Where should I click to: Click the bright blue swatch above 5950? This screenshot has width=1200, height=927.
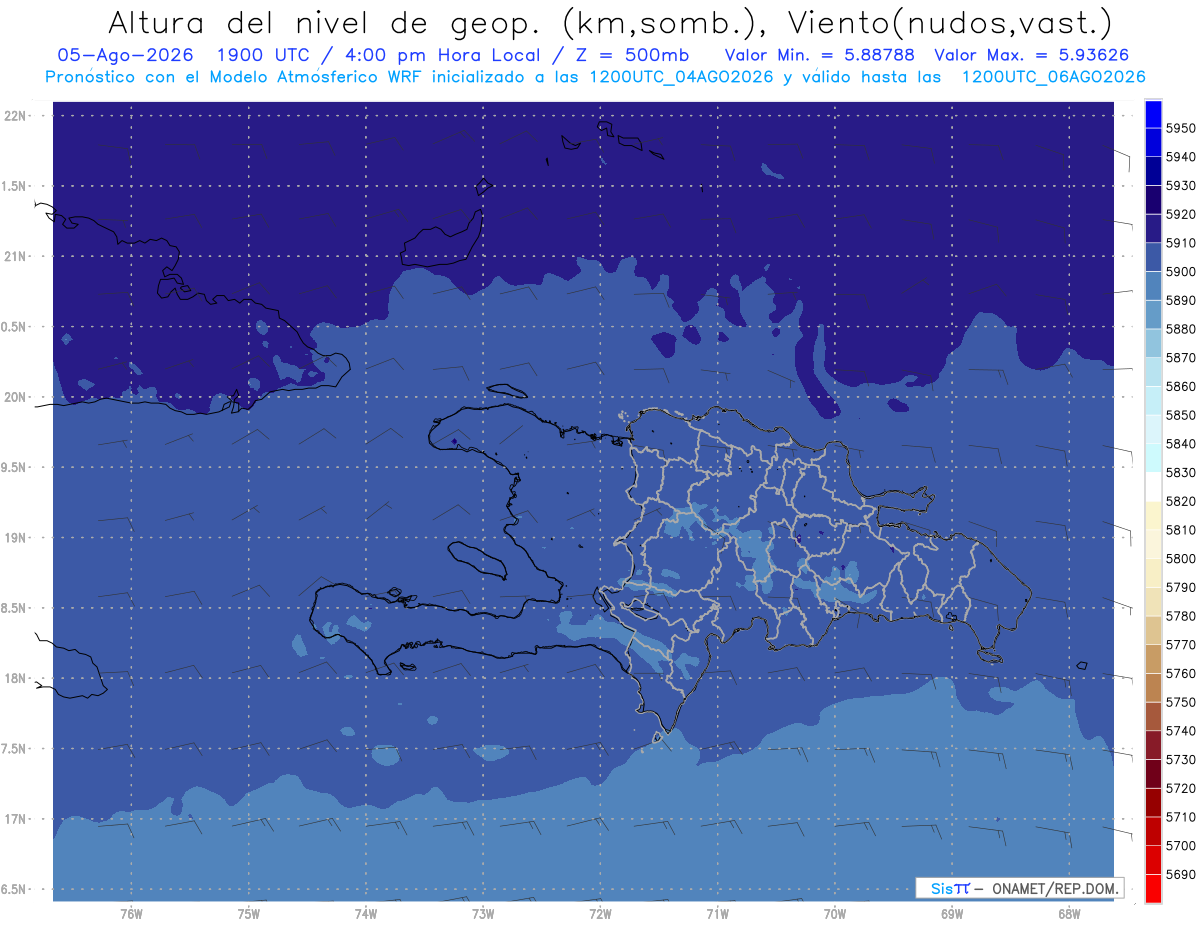[1152, 114]
